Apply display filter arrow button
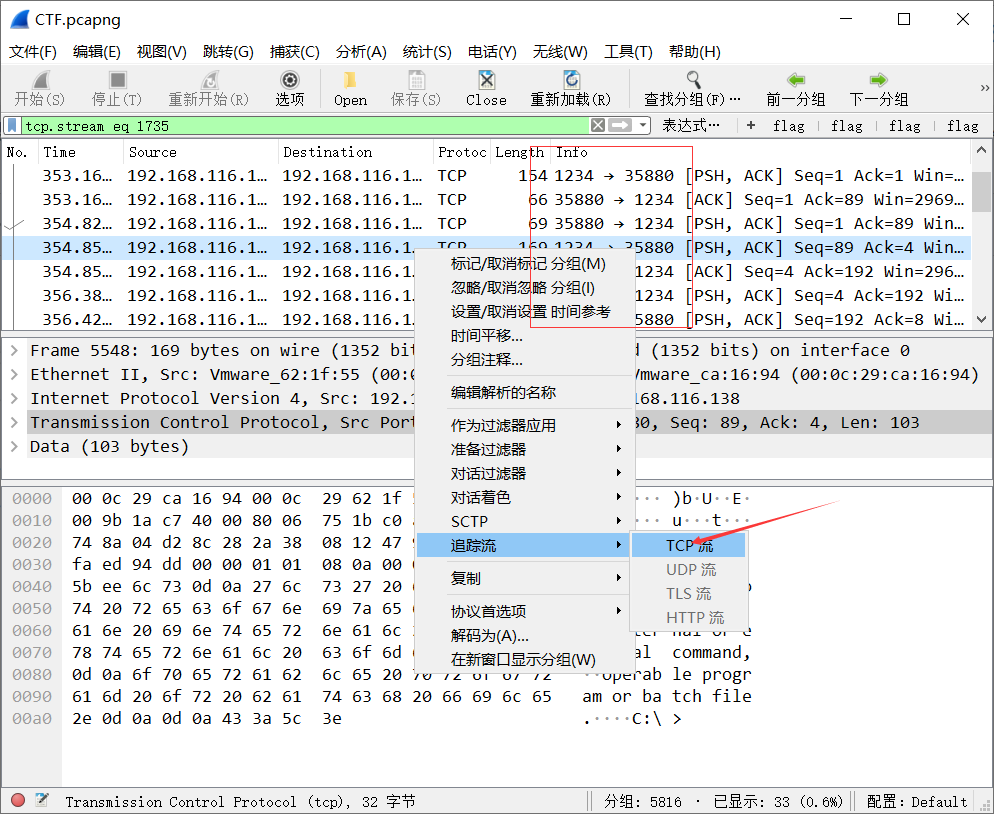Viewport: 994px width, 814px height. pos(620,126)
